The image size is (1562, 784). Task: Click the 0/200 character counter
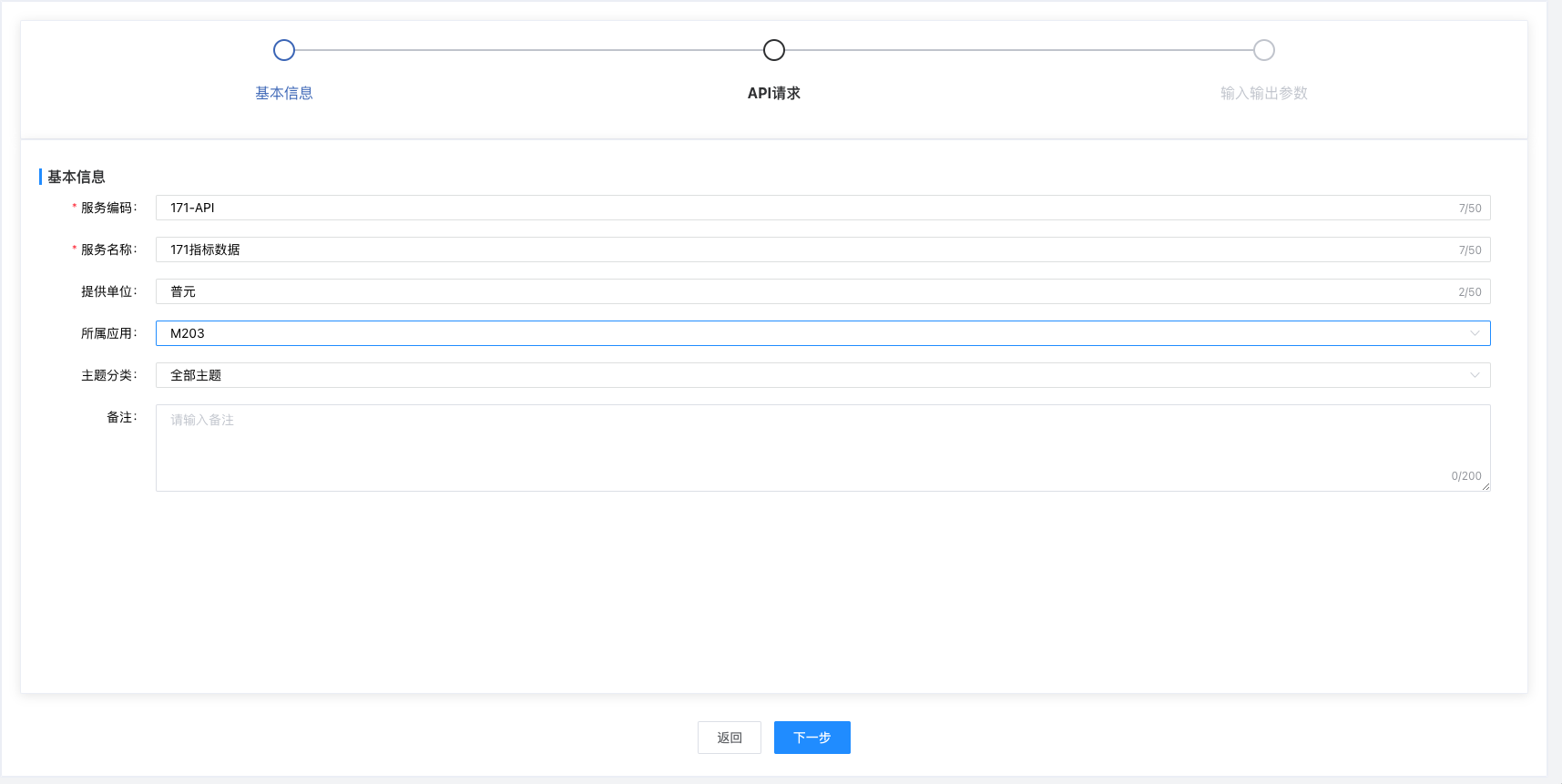(x=1465, y=476)
